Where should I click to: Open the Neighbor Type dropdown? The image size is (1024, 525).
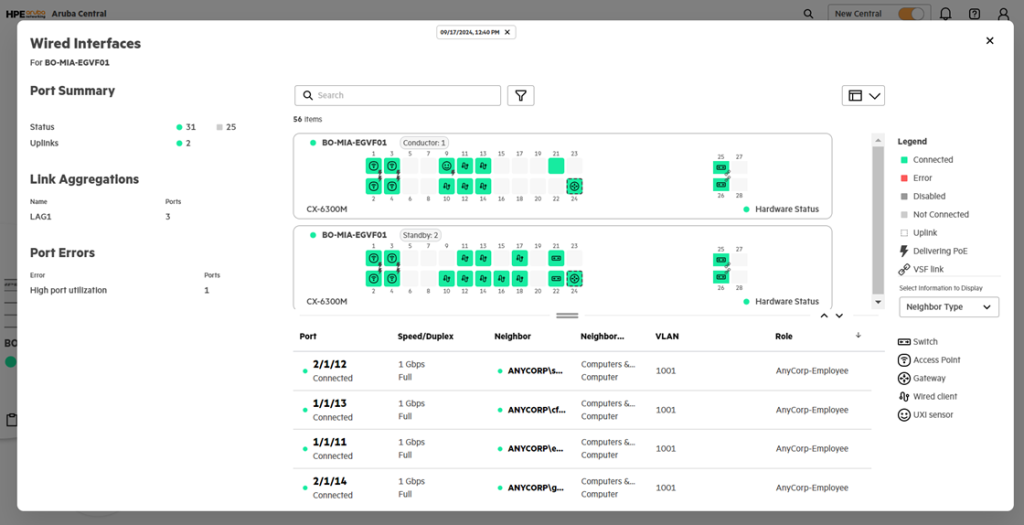tap(948, 307)
